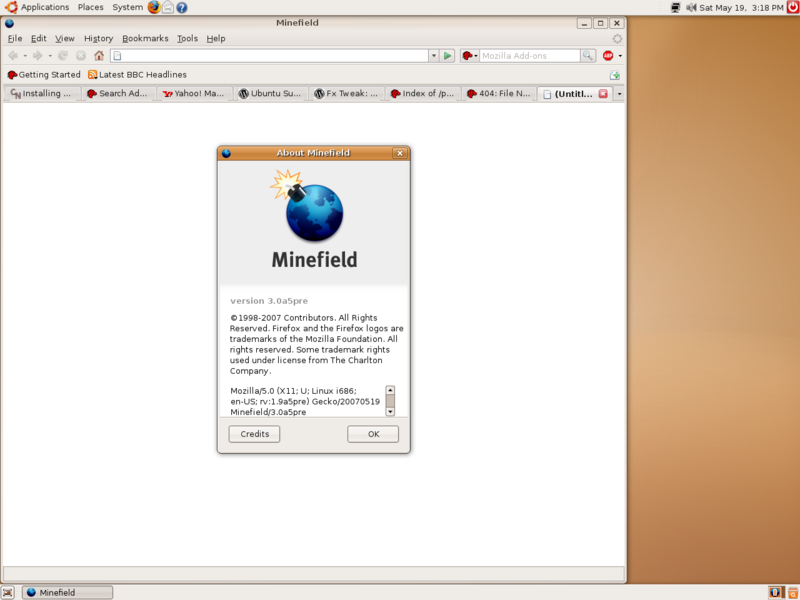Switch to the Yahoo! Ma... tab
The image size is (800, 600).
pos(194,94)
